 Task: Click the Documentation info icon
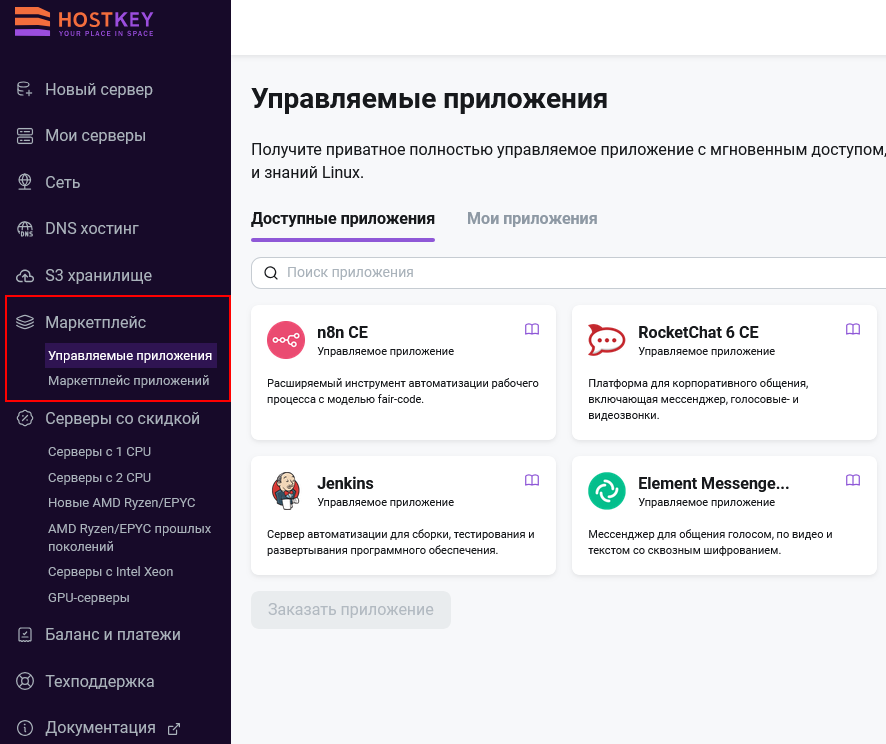24,728
